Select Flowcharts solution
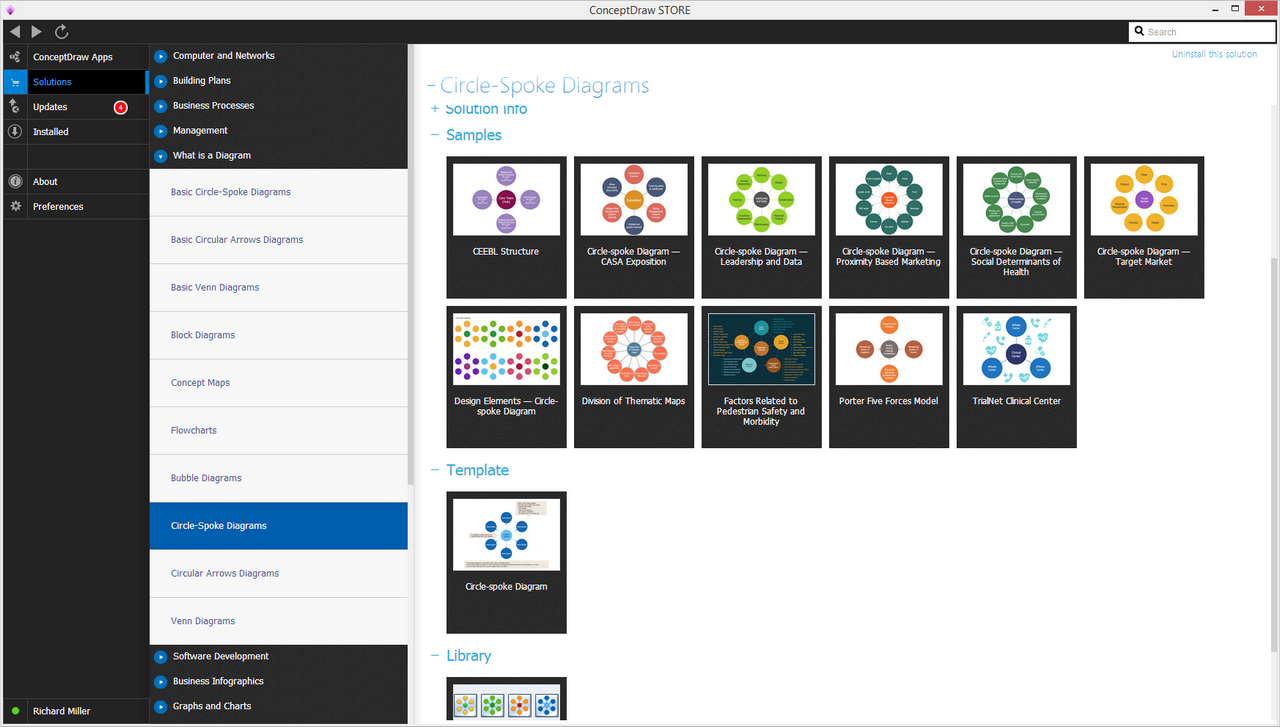 pos(279,431)
